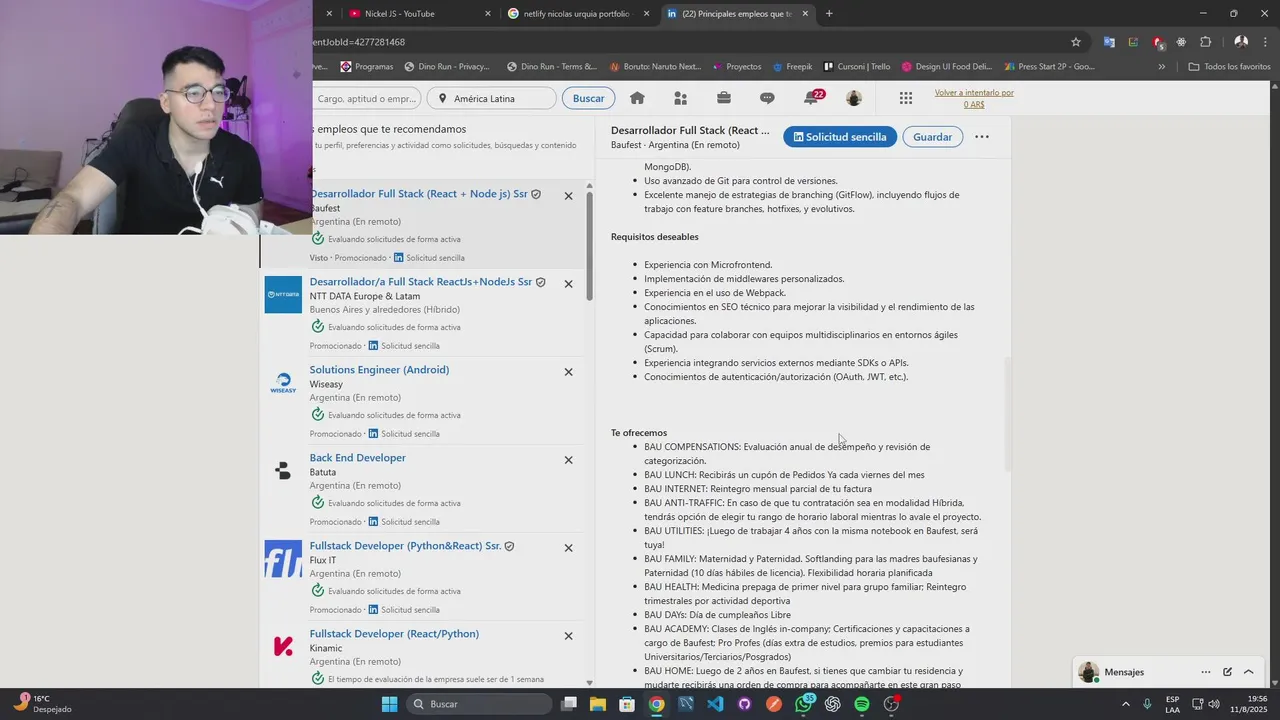Bookmark this page with the star icon
This screenshot has width=1280, height=720.
1076,42
